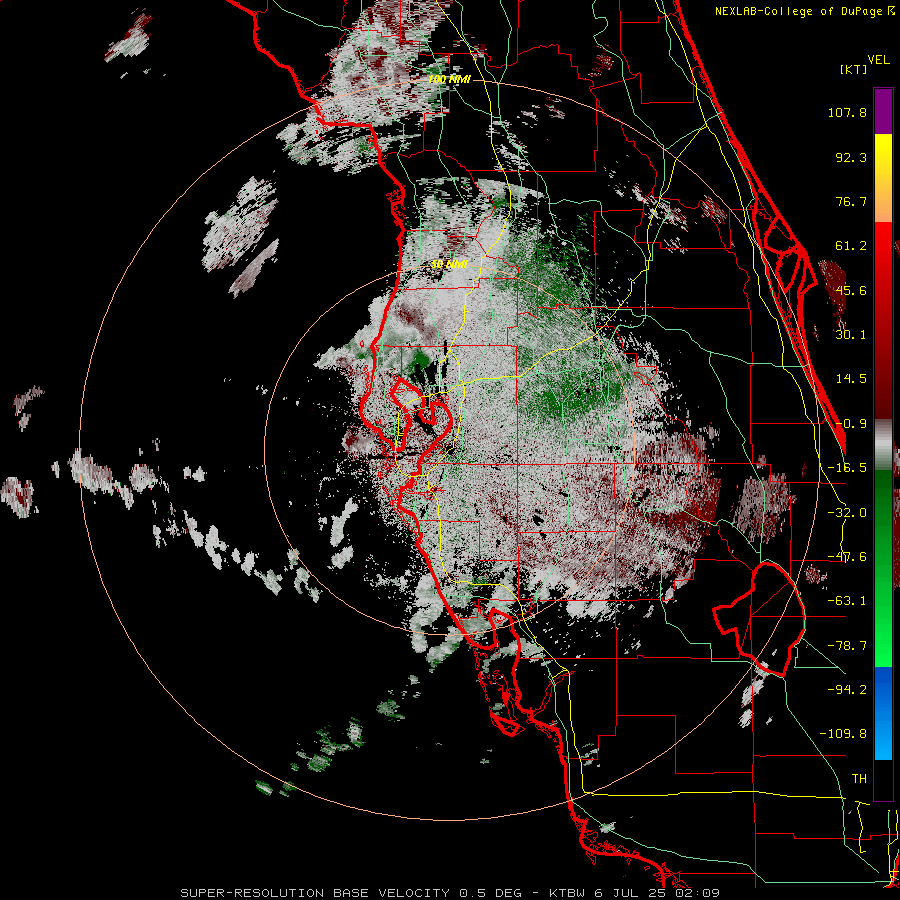
Task: Click the 50 NMI range ring label
Action: (x=449, y=265)
